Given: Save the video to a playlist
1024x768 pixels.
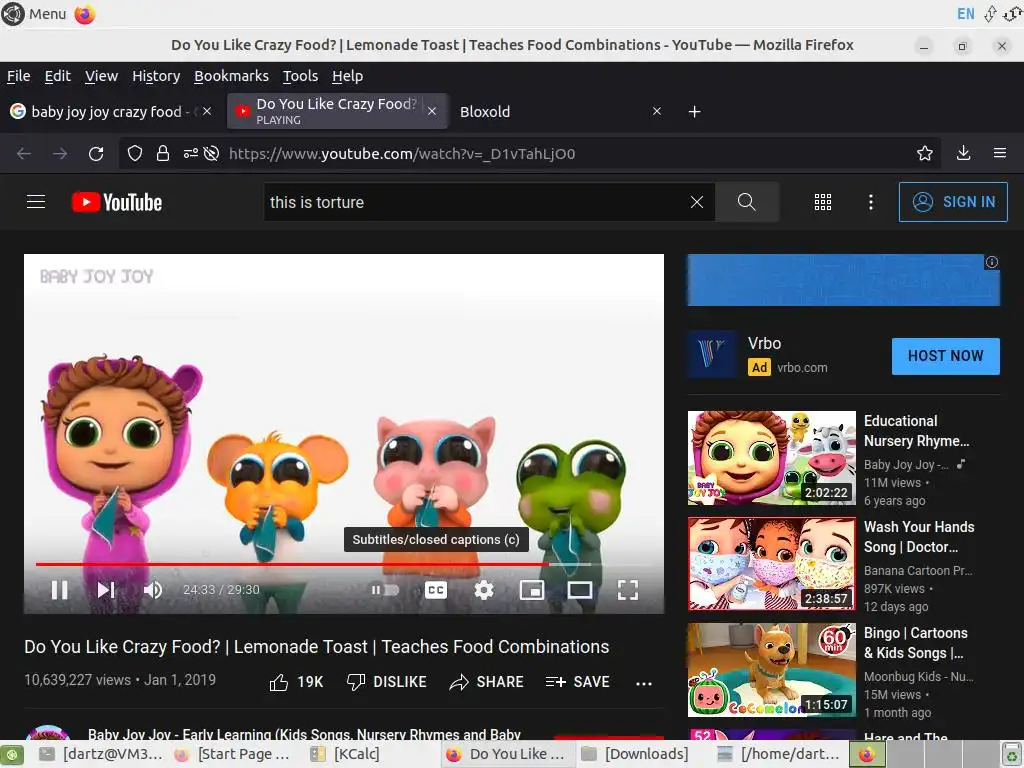Looking at the screenshot, I should point(577,682).
